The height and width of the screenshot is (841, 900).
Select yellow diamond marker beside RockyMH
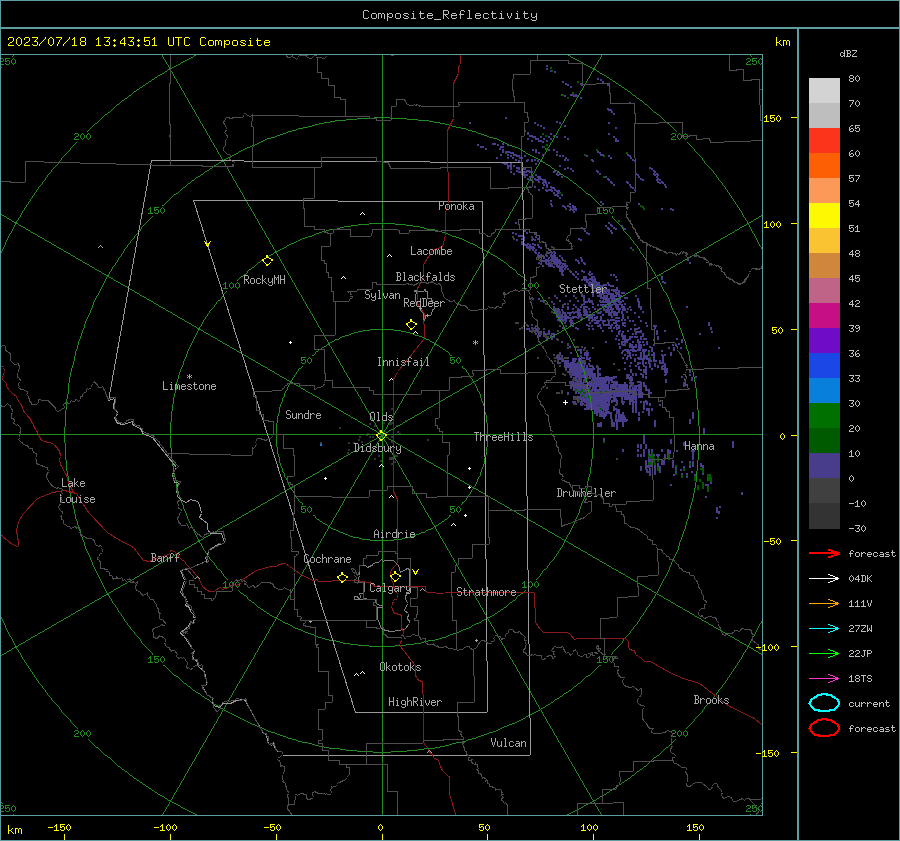click(x=267, y=261)
